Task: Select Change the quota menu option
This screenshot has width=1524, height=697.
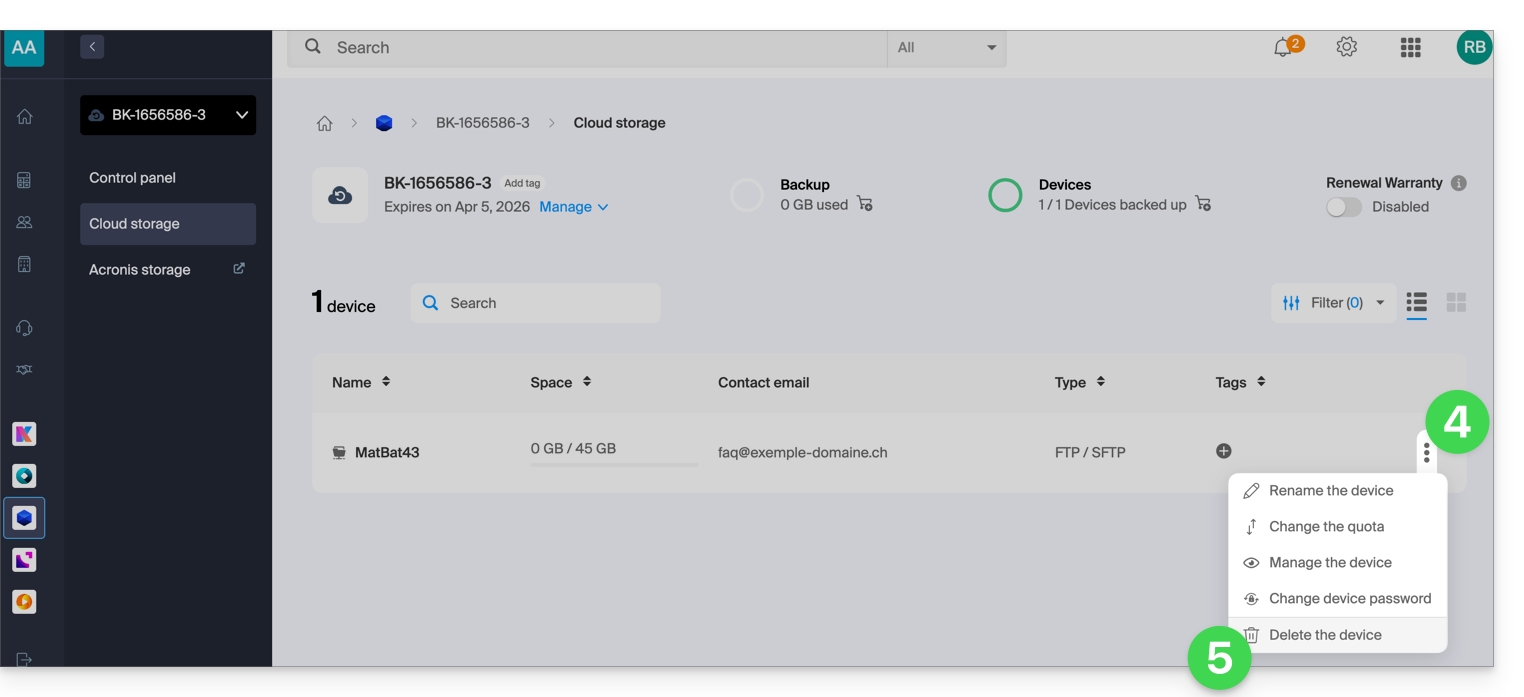Action: point(1326,527)
